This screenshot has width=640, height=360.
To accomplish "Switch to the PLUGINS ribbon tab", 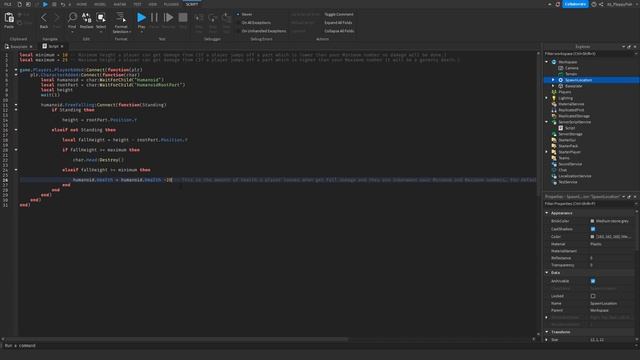I will [x=171, y=4].
